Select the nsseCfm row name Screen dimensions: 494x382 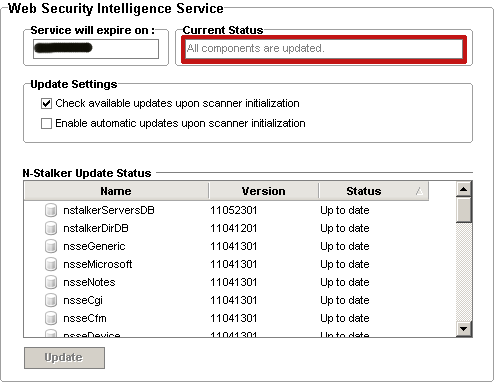85,318
